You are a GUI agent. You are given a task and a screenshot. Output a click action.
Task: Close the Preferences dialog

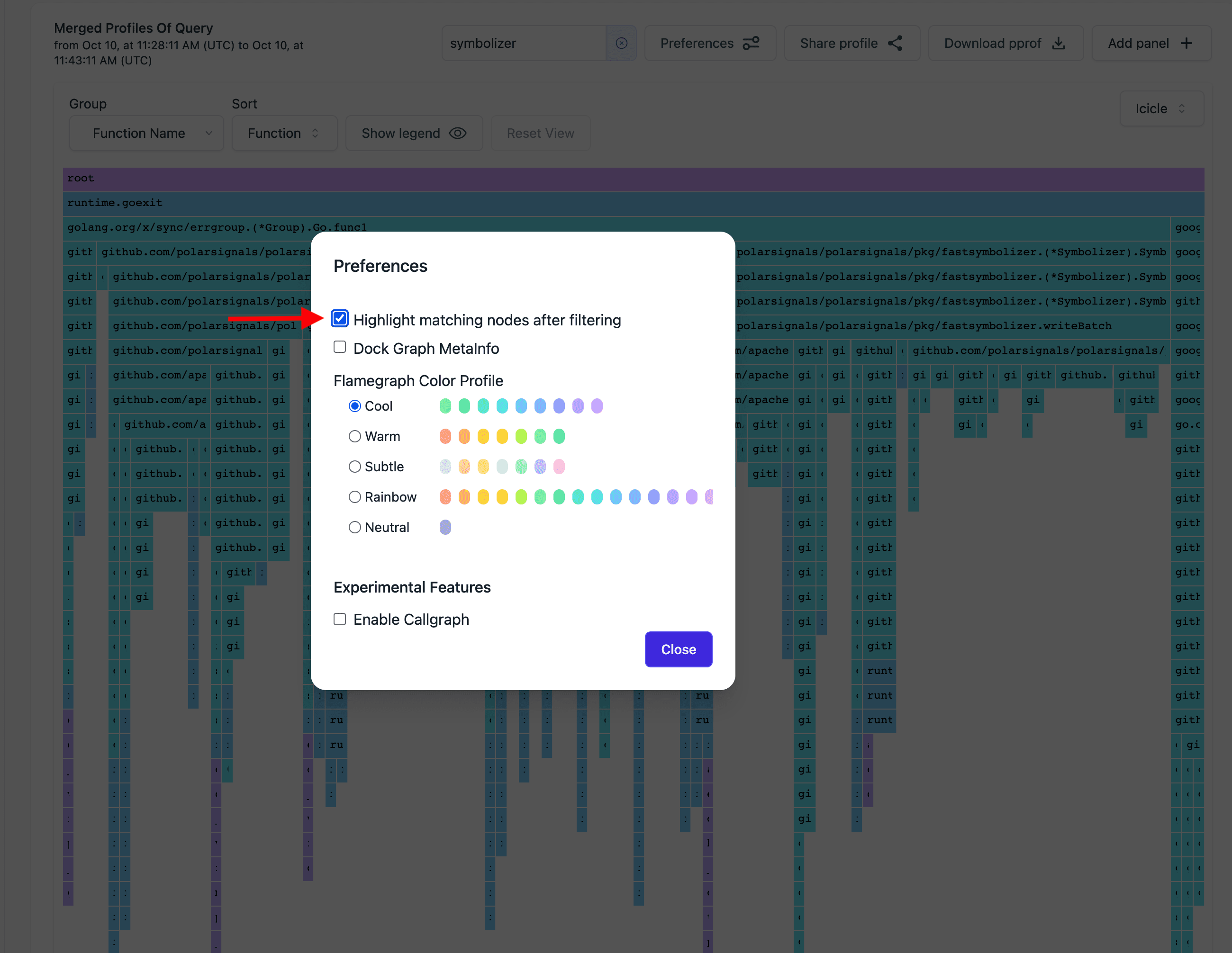click(678, 649)
